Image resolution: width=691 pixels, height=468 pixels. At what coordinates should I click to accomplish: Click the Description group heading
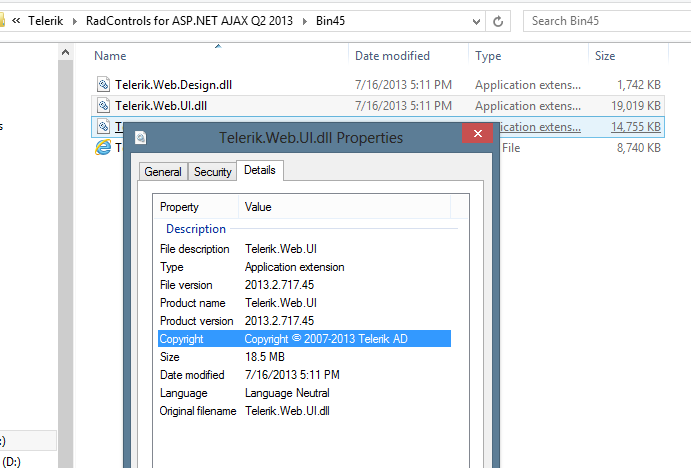click(196, 229)
